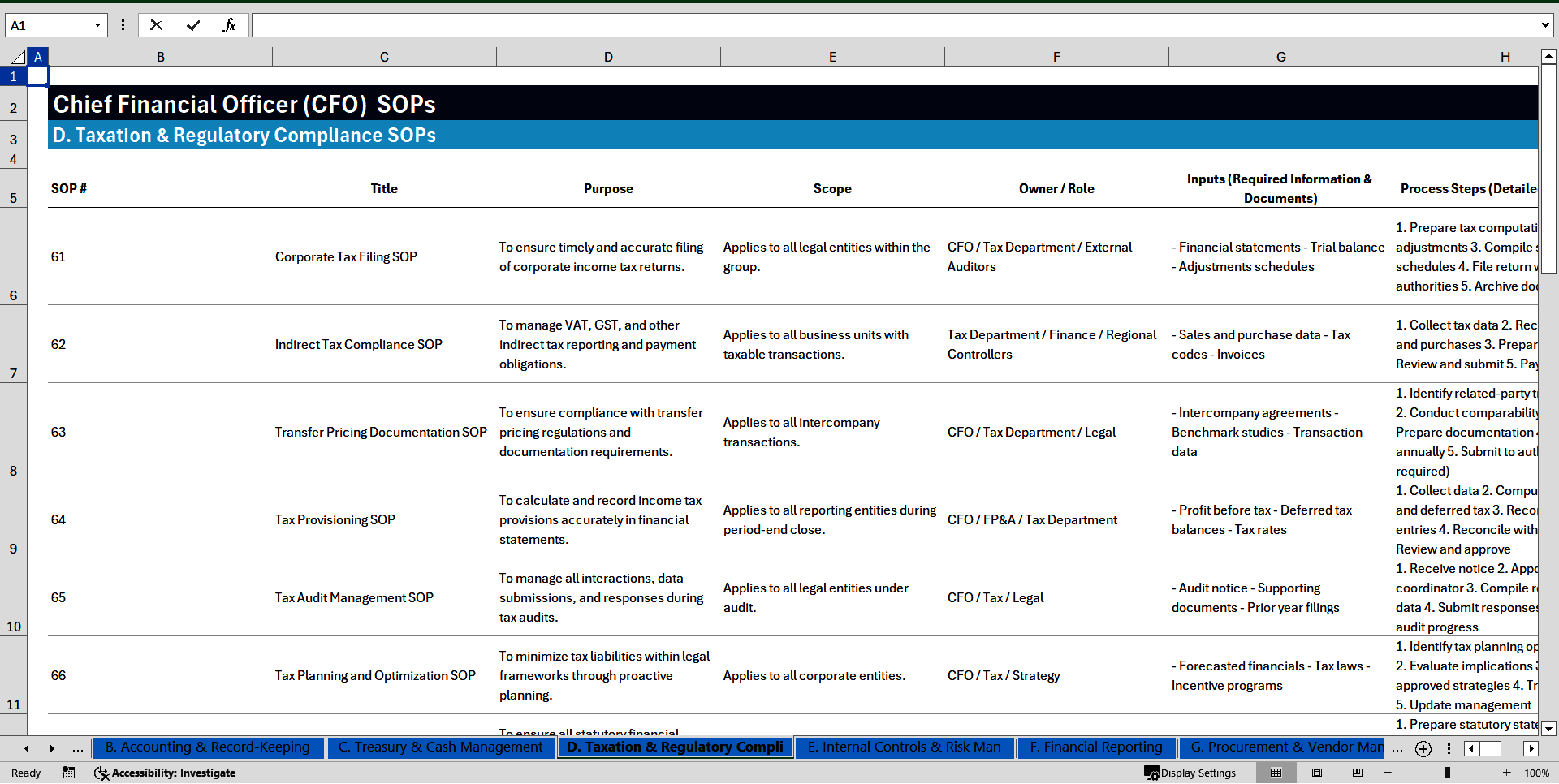This screenshot has width=1559, height=784.
Task: Switch to F. Financial Reporting sheet tab
Action: point(1096,747)
